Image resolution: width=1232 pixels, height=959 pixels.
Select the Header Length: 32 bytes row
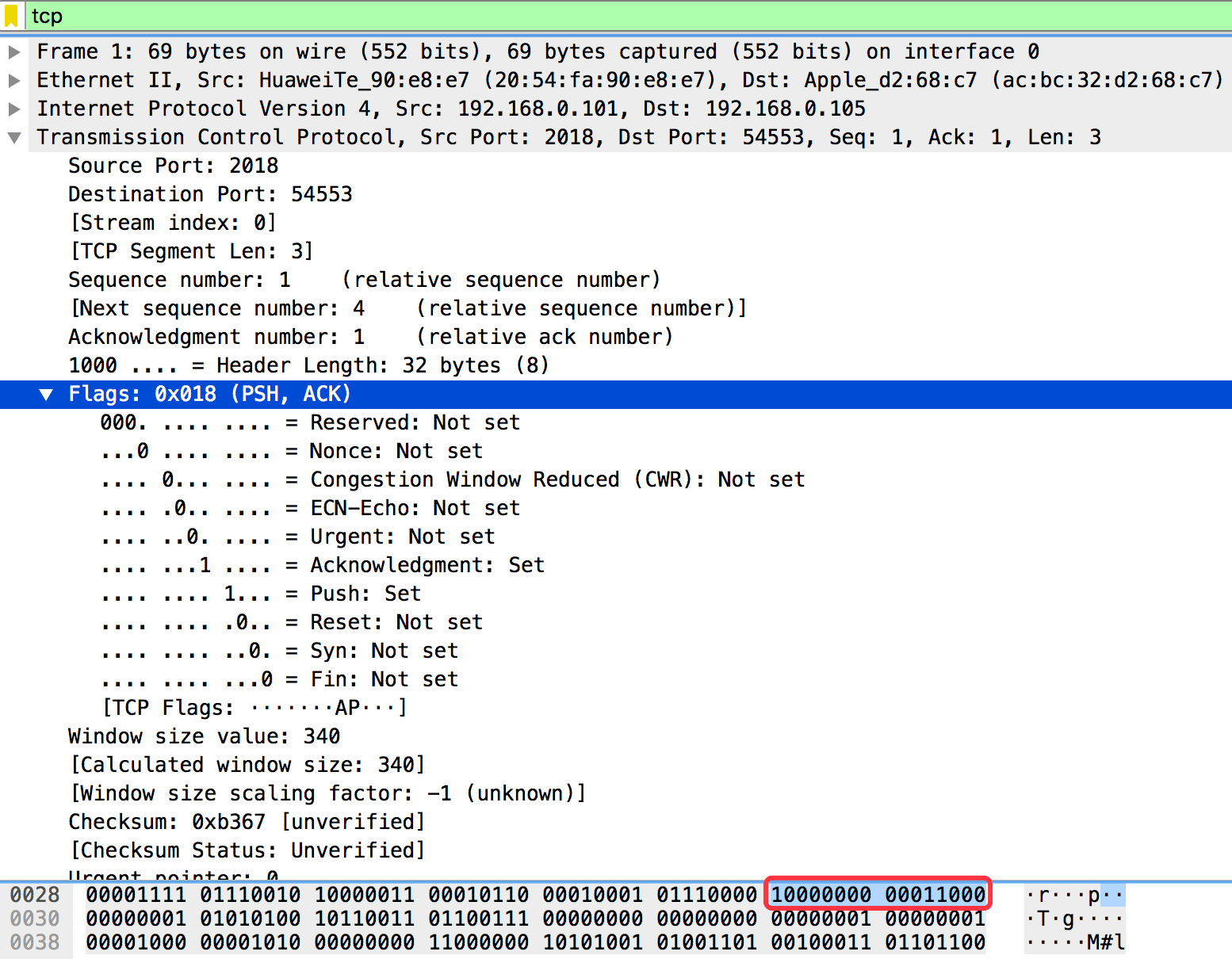(x=308, y=365)
